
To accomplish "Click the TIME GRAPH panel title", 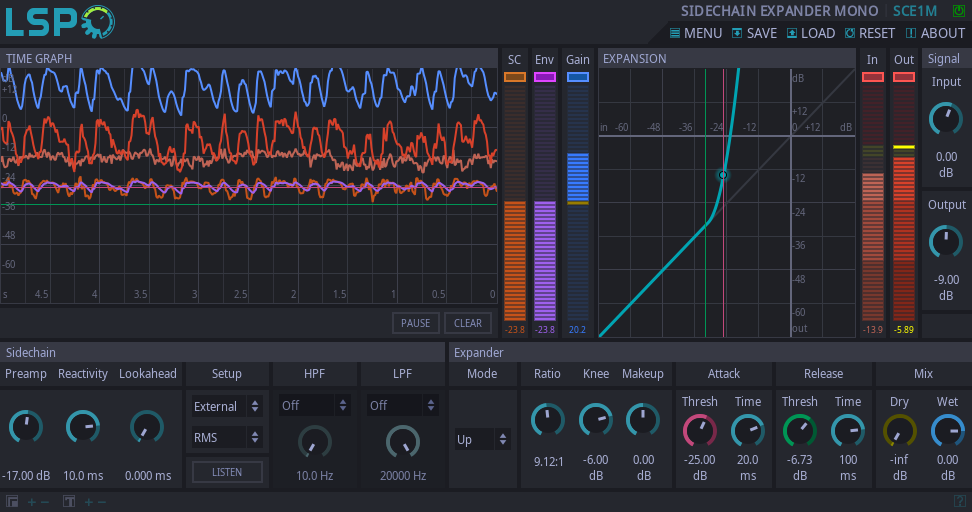I will coord(39,58).
